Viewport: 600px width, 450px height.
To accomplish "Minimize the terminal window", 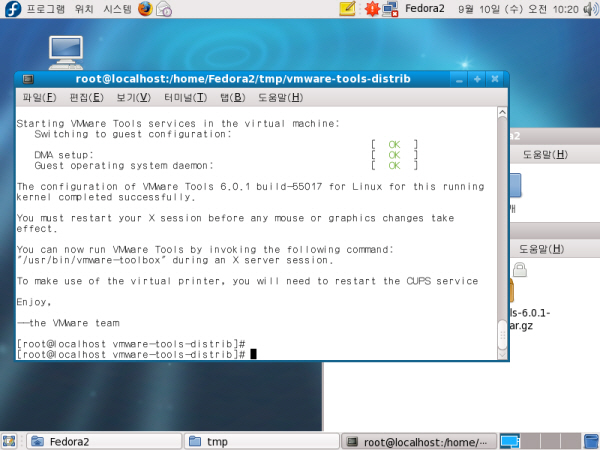I will [459, 80].
